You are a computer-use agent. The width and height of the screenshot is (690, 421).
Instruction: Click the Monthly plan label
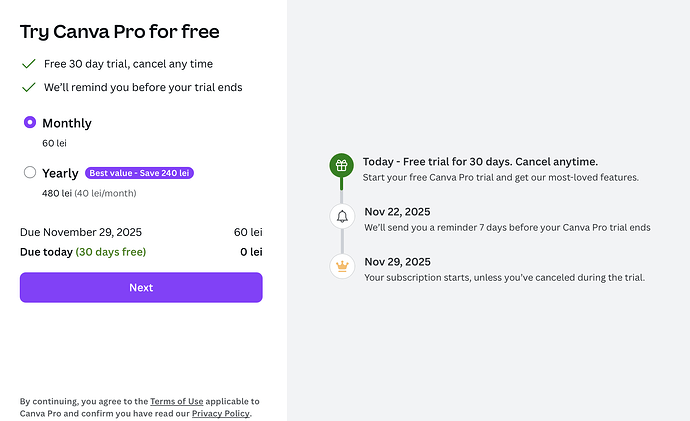(x=67, y=123)
